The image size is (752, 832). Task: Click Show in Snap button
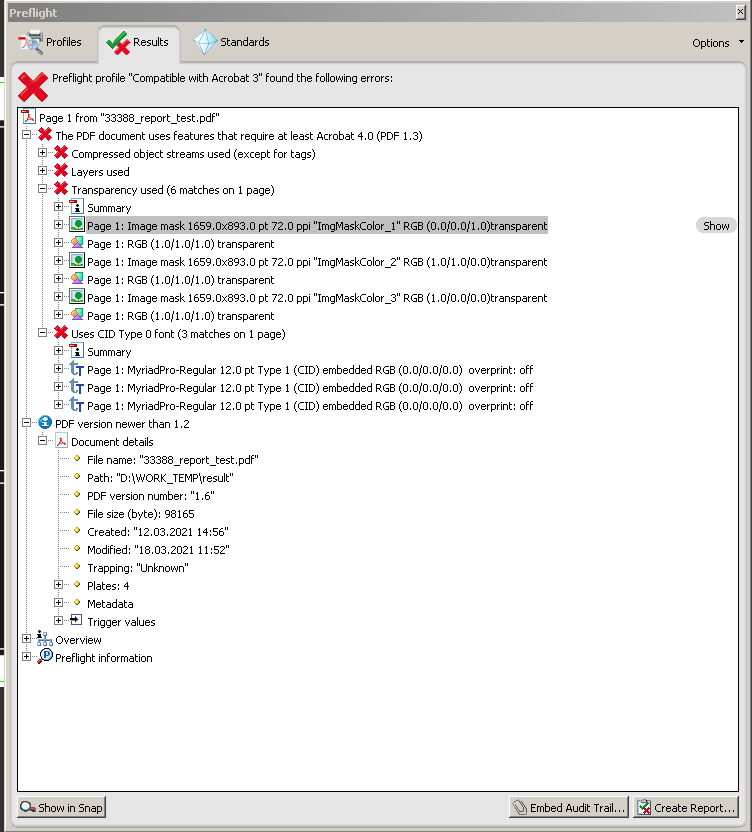point(62,808)
